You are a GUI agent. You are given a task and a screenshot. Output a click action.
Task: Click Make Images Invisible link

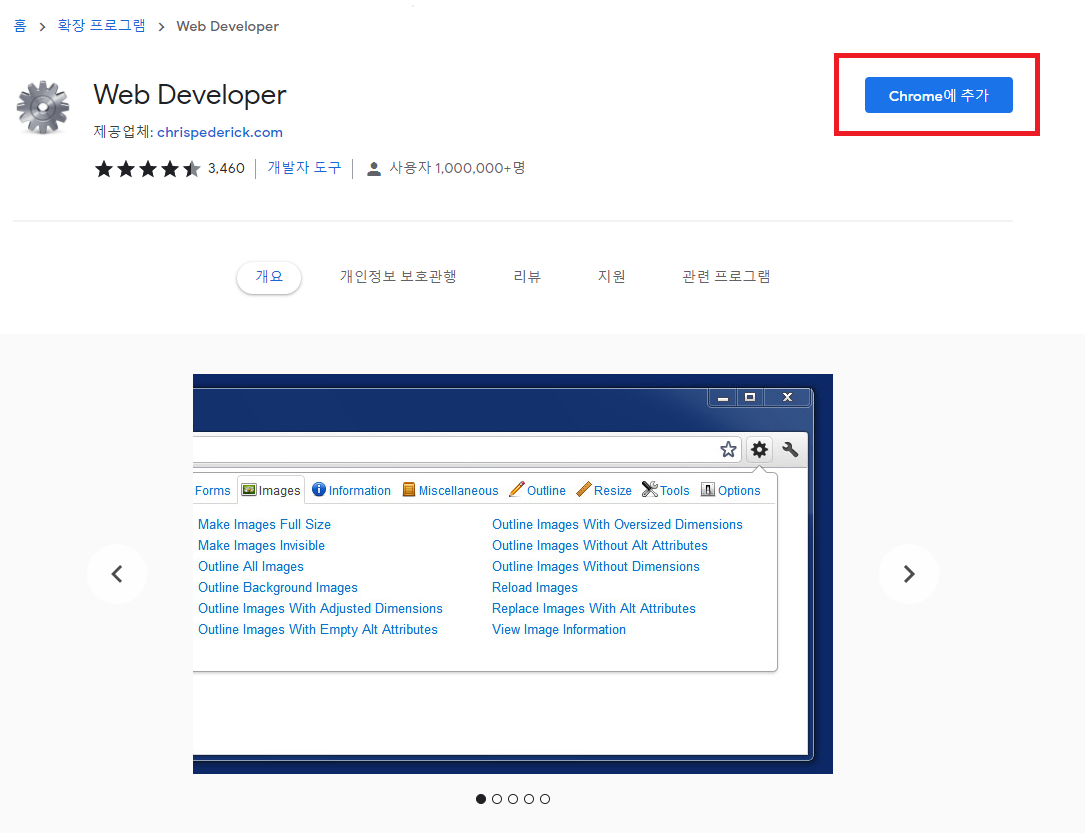(x=262, y=545)
